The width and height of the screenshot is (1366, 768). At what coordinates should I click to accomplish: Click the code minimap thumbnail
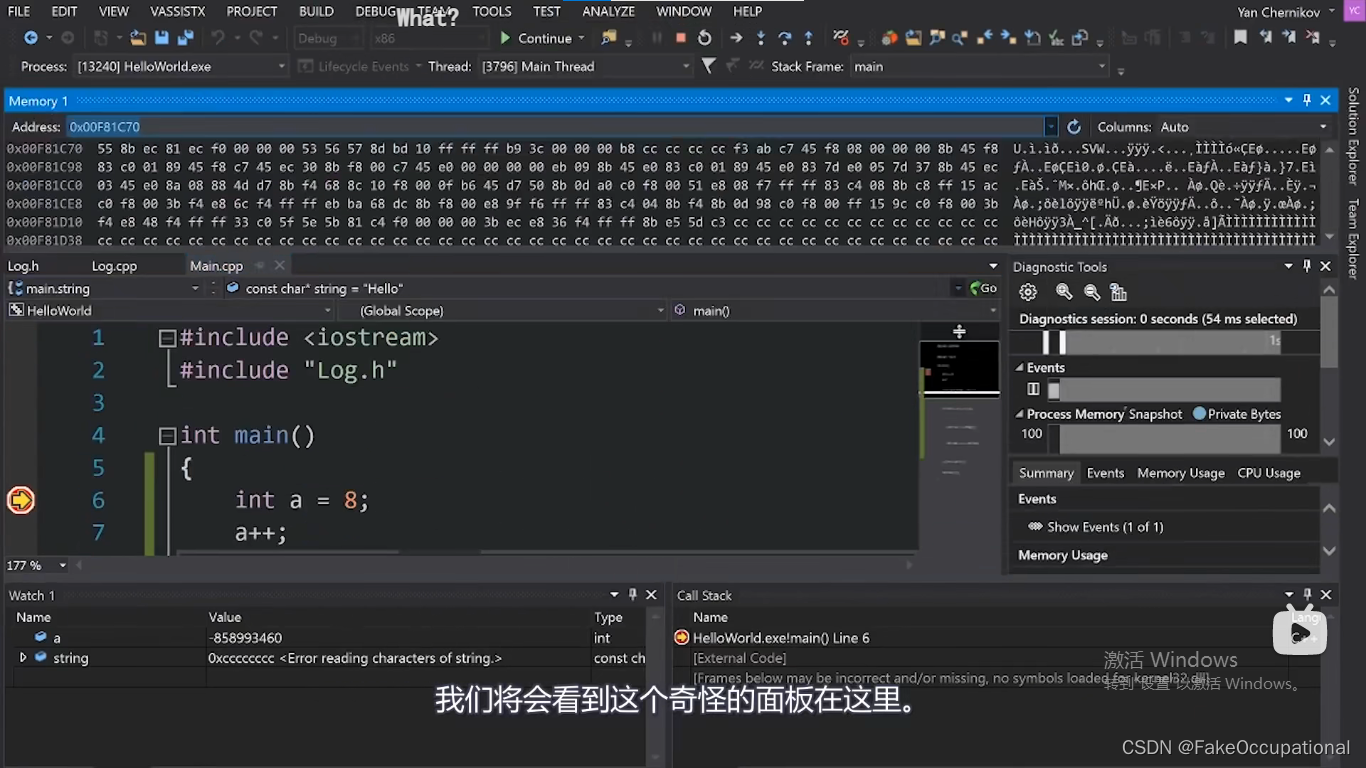[x=959, y=368]
